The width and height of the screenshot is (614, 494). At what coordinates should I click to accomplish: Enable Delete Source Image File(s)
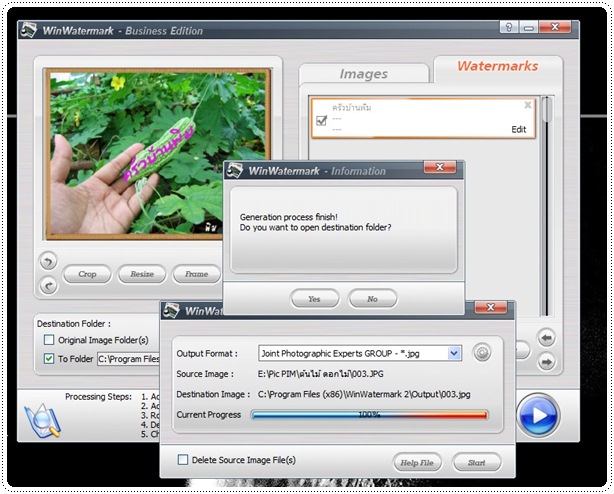click(183, 460)
